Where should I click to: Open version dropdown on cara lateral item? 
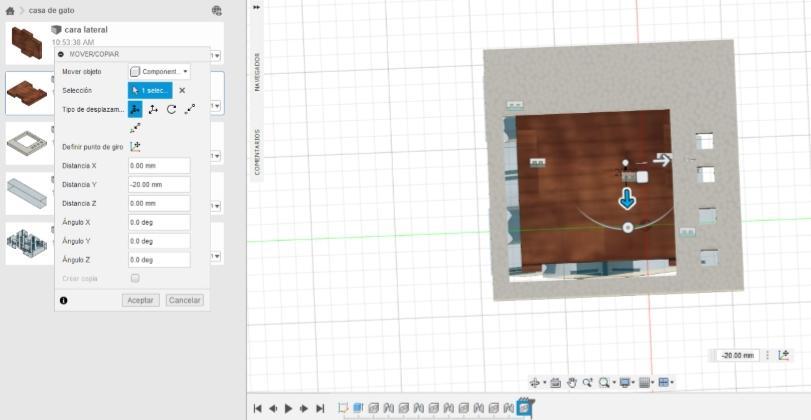point(216,55)
